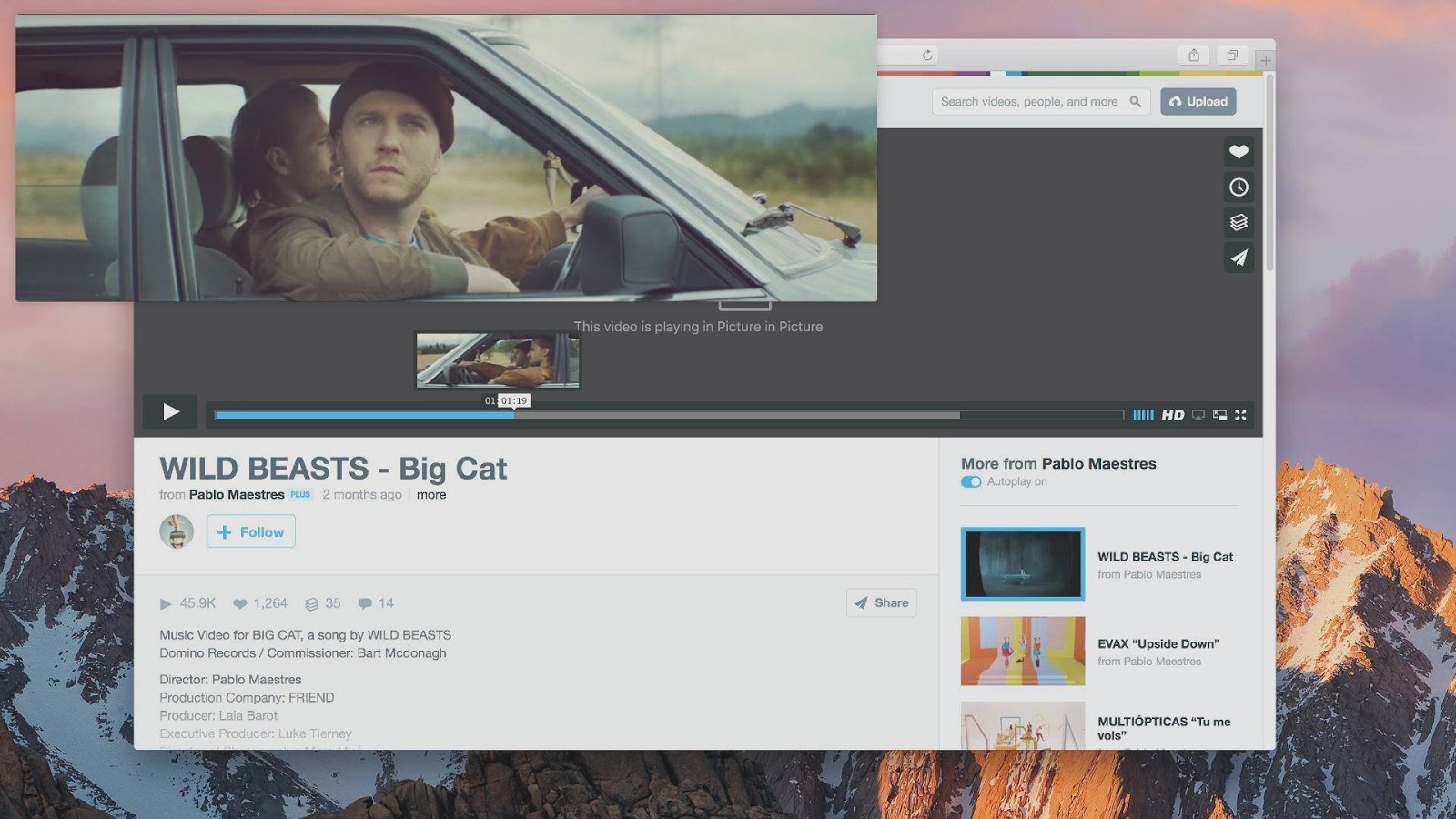Image resolution: width=1456 pixels, height=819 pixels.
Task: Like the video with the heart icon
Action: (x=1239, y=152)
